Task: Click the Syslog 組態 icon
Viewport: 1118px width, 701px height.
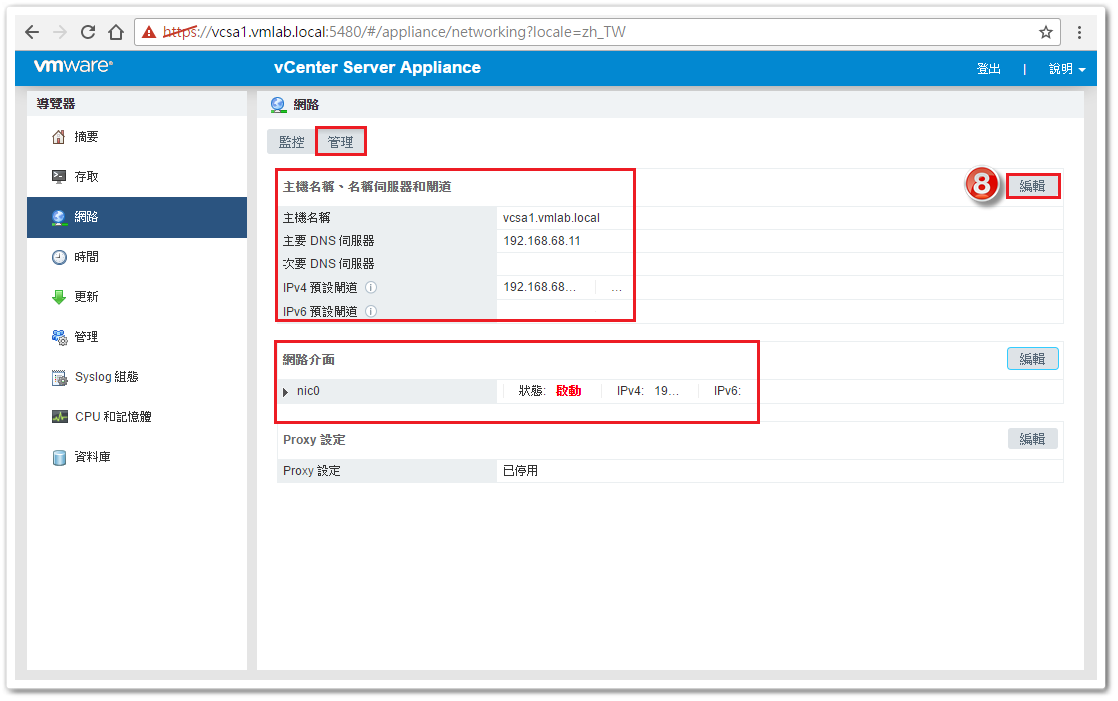Action: pyautogui.click(x=59, y=377)
